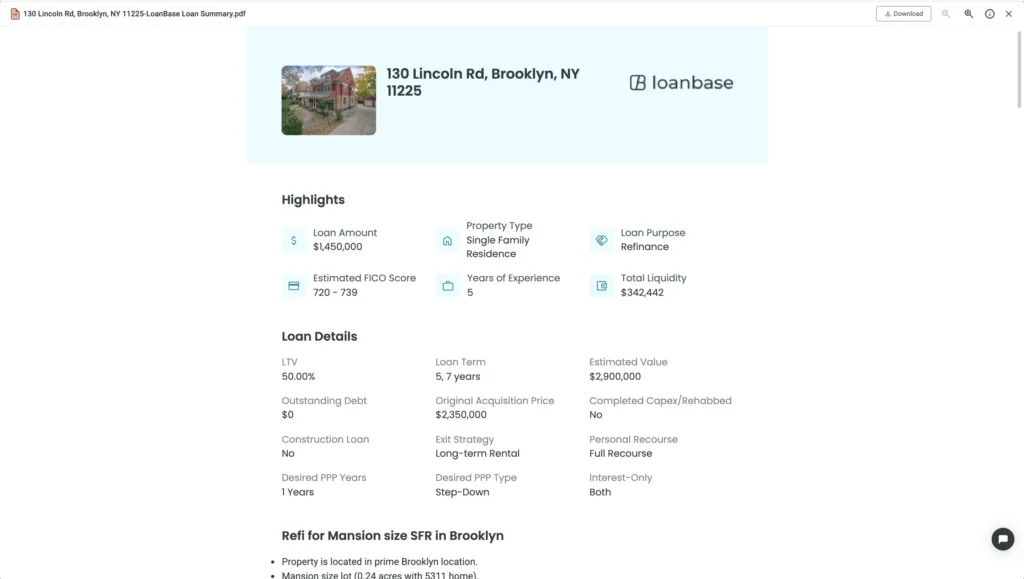Open the chat bubble widget
This screenshot has width=1024, height=579.
click(1002, 539)
